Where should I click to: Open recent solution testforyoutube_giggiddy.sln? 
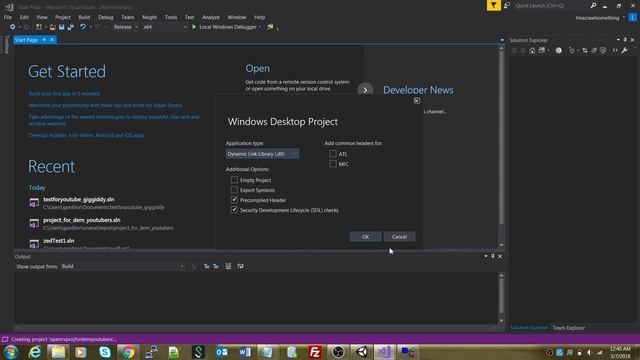click(x=79, y=200)
